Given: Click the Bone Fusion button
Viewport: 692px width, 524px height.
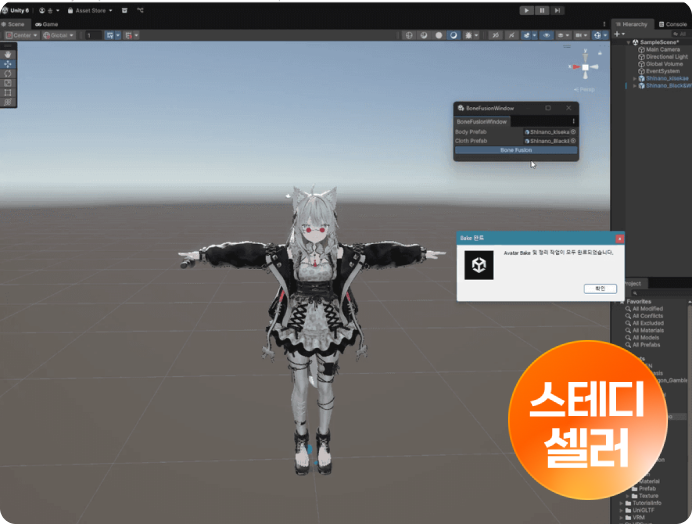Looking at the screenshot, I should point(516,150).
